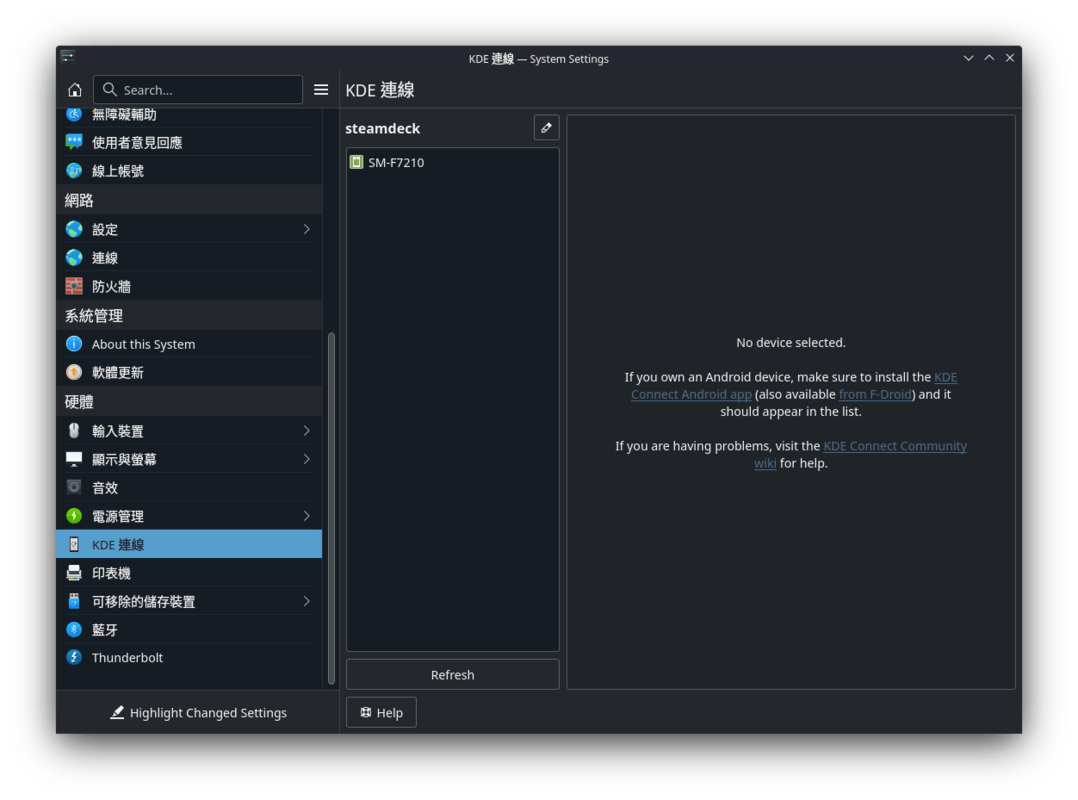Viewport: 1078px width, 800px height.
Task: Minimize the System Settings window
Action: tap(968, 58)
